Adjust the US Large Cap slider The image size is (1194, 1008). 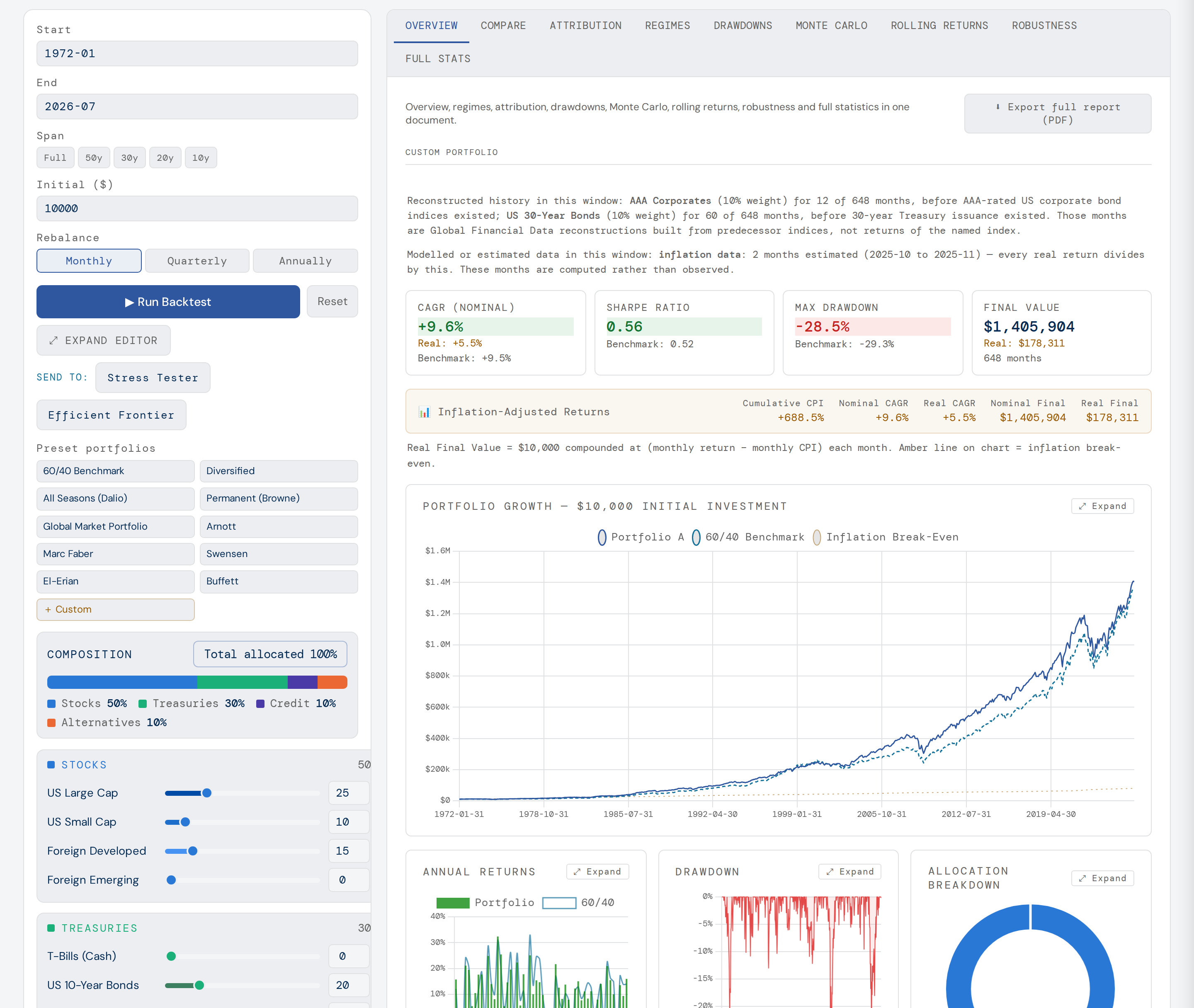[243, 793]
